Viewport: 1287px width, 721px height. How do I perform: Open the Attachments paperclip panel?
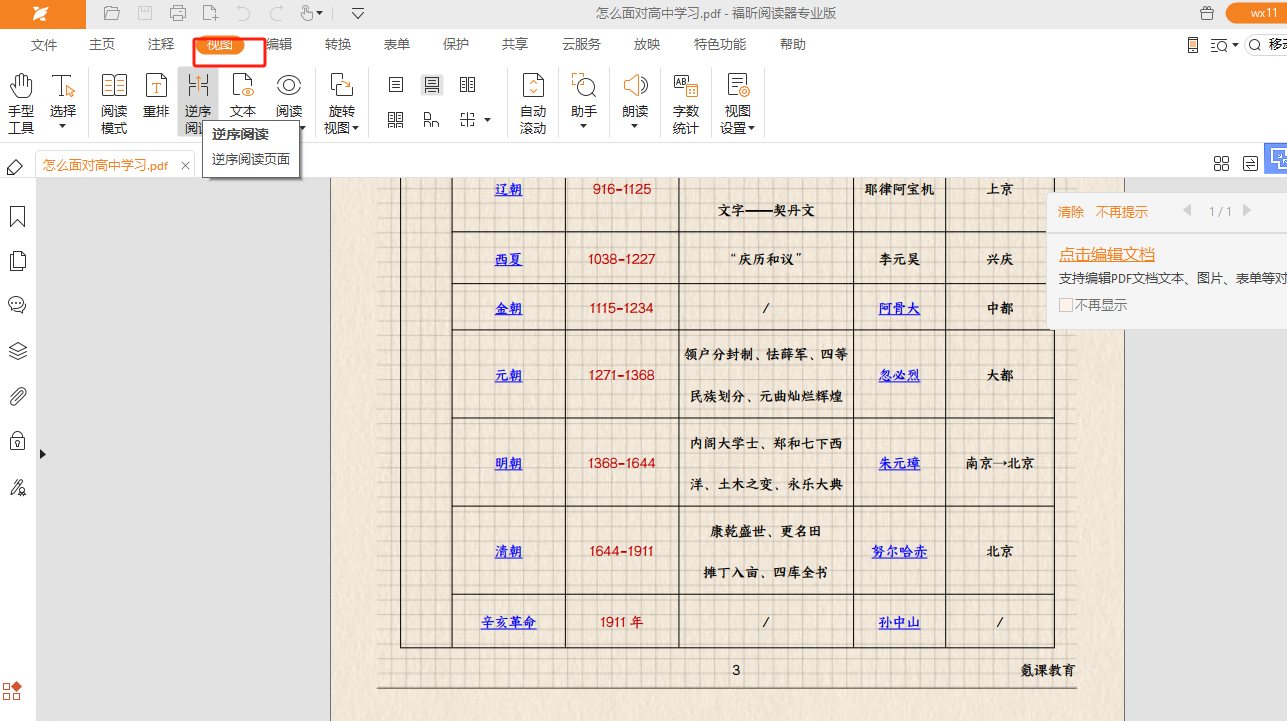tap(17, 396)
